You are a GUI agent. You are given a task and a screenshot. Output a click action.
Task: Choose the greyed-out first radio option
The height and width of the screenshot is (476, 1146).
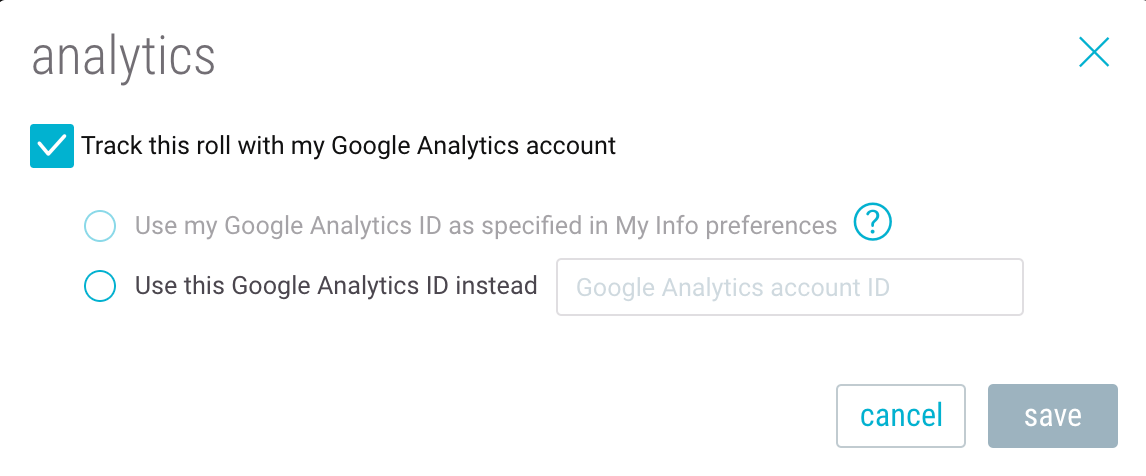[100, 226]
